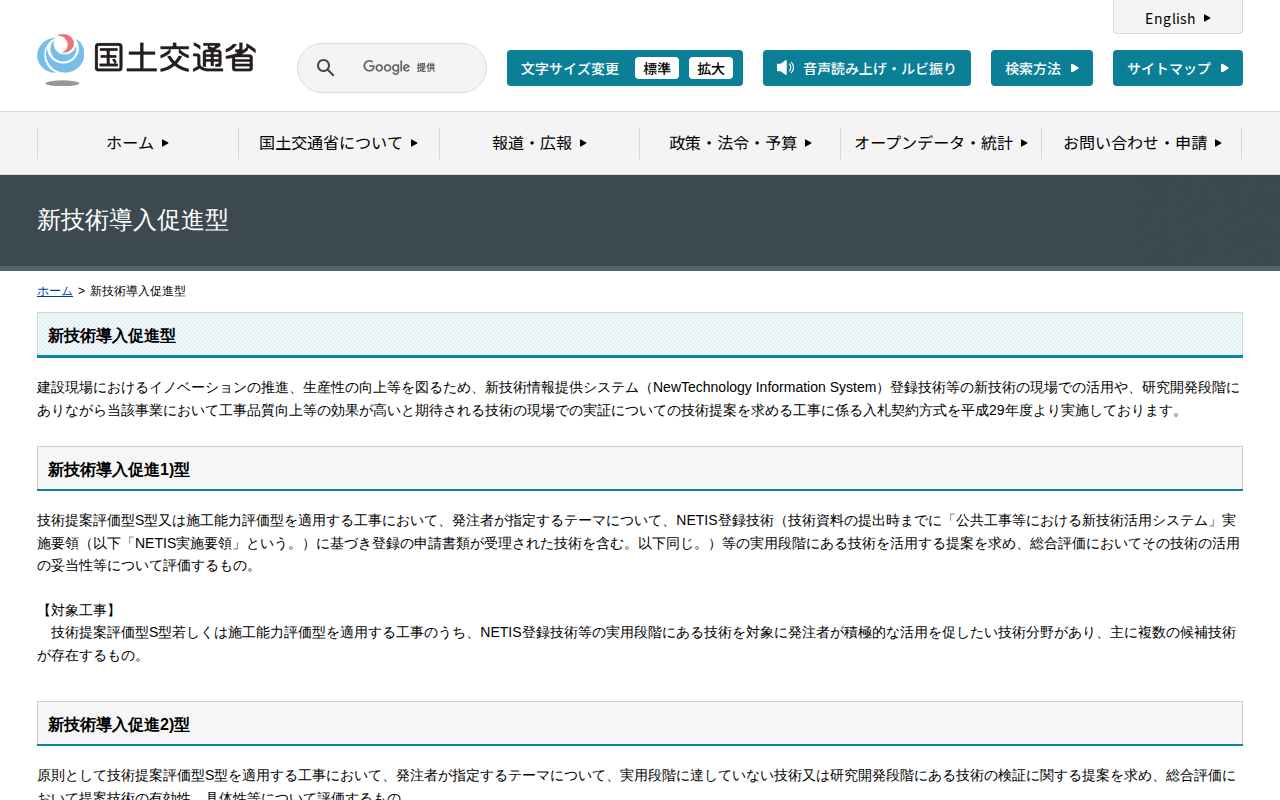Set font size to 拡大
The width and height of the screenshot is (1280, 800).
[711, 68]
